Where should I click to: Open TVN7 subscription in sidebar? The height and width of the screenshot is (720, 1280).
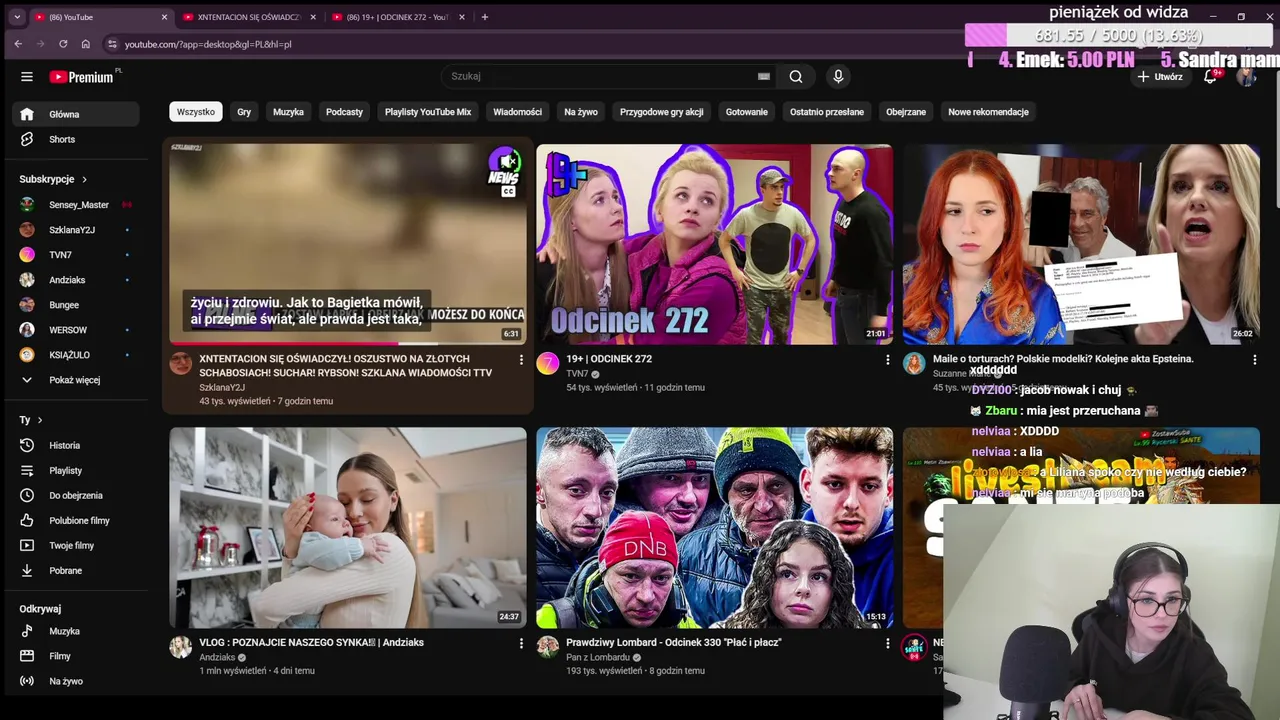[76, 255]
